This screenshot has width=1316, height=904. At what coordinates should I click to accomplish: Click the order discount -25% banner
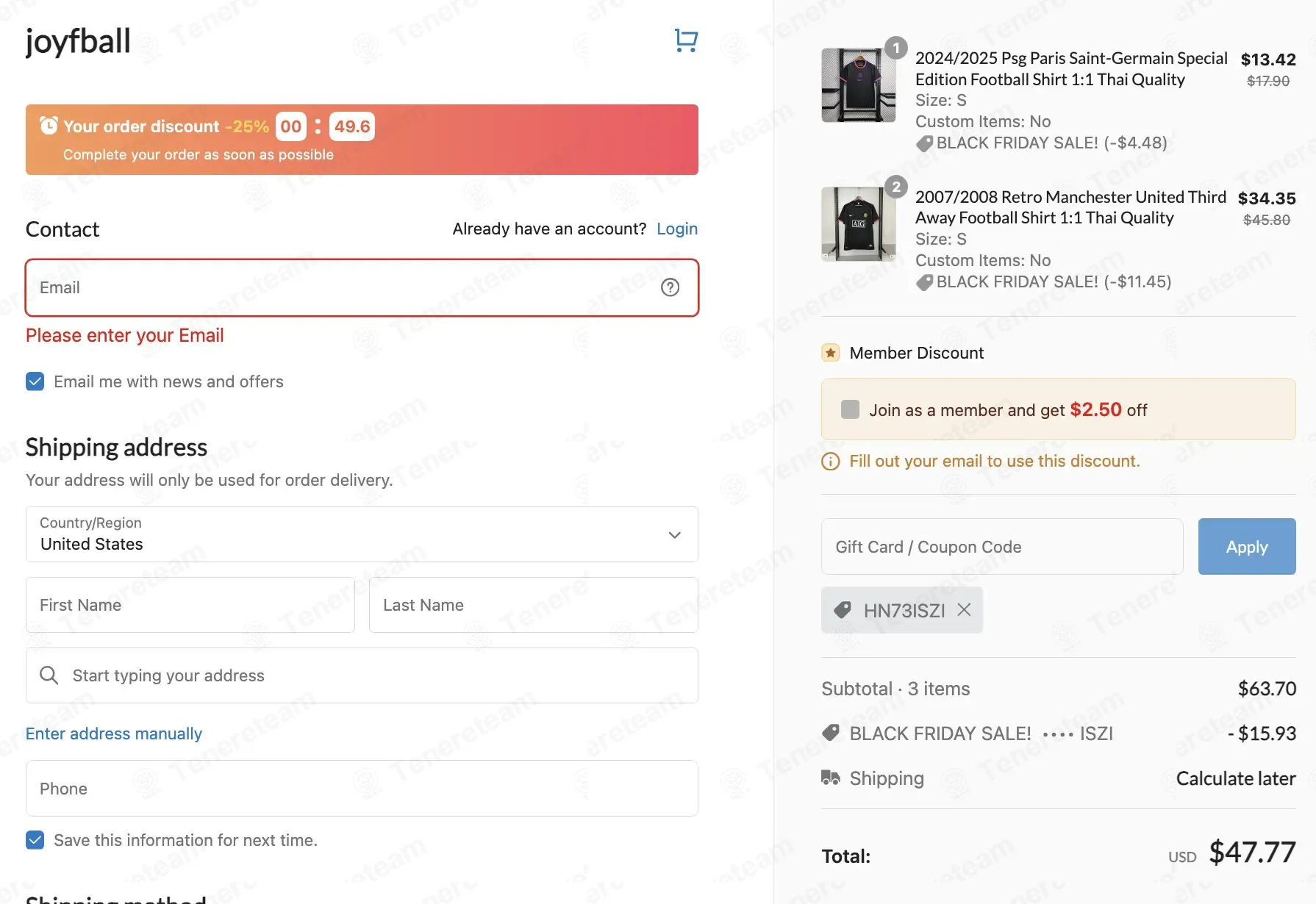click(x=362, y=140)
